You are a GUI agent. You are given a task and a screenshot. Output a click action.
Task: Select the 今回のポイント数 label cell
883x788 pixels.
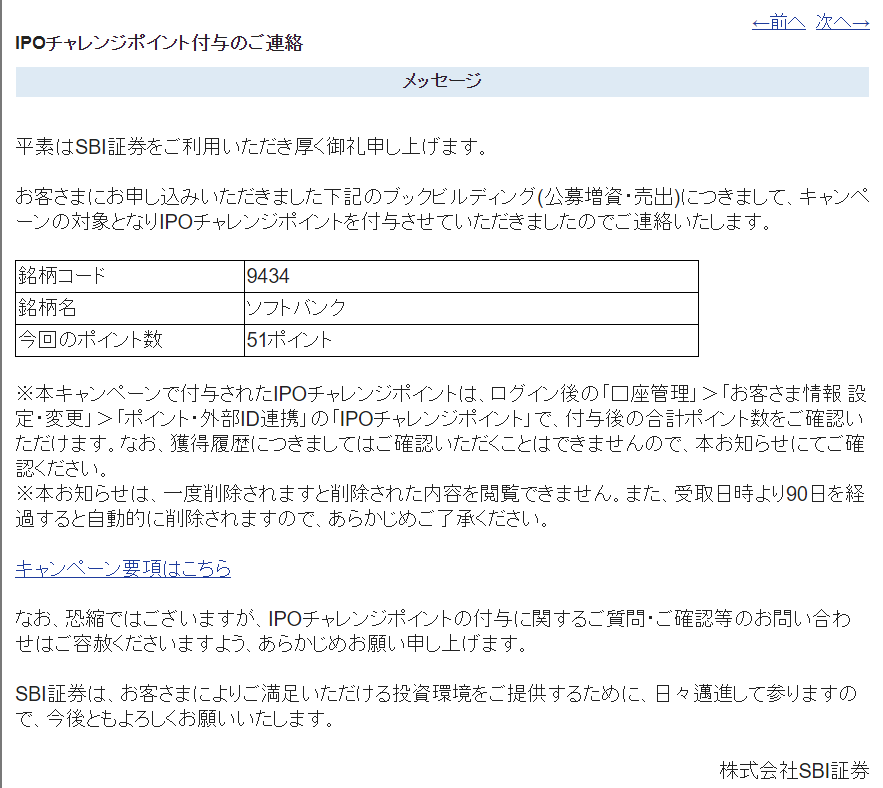[130, 340]
